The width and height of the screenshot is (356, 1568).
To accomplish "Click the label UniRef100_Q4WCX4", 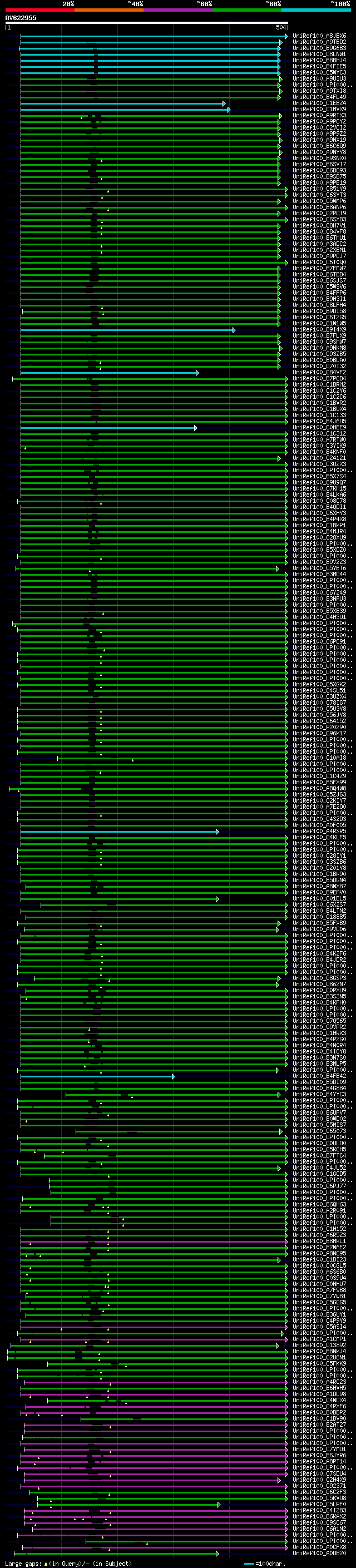I will (319, 1400).
